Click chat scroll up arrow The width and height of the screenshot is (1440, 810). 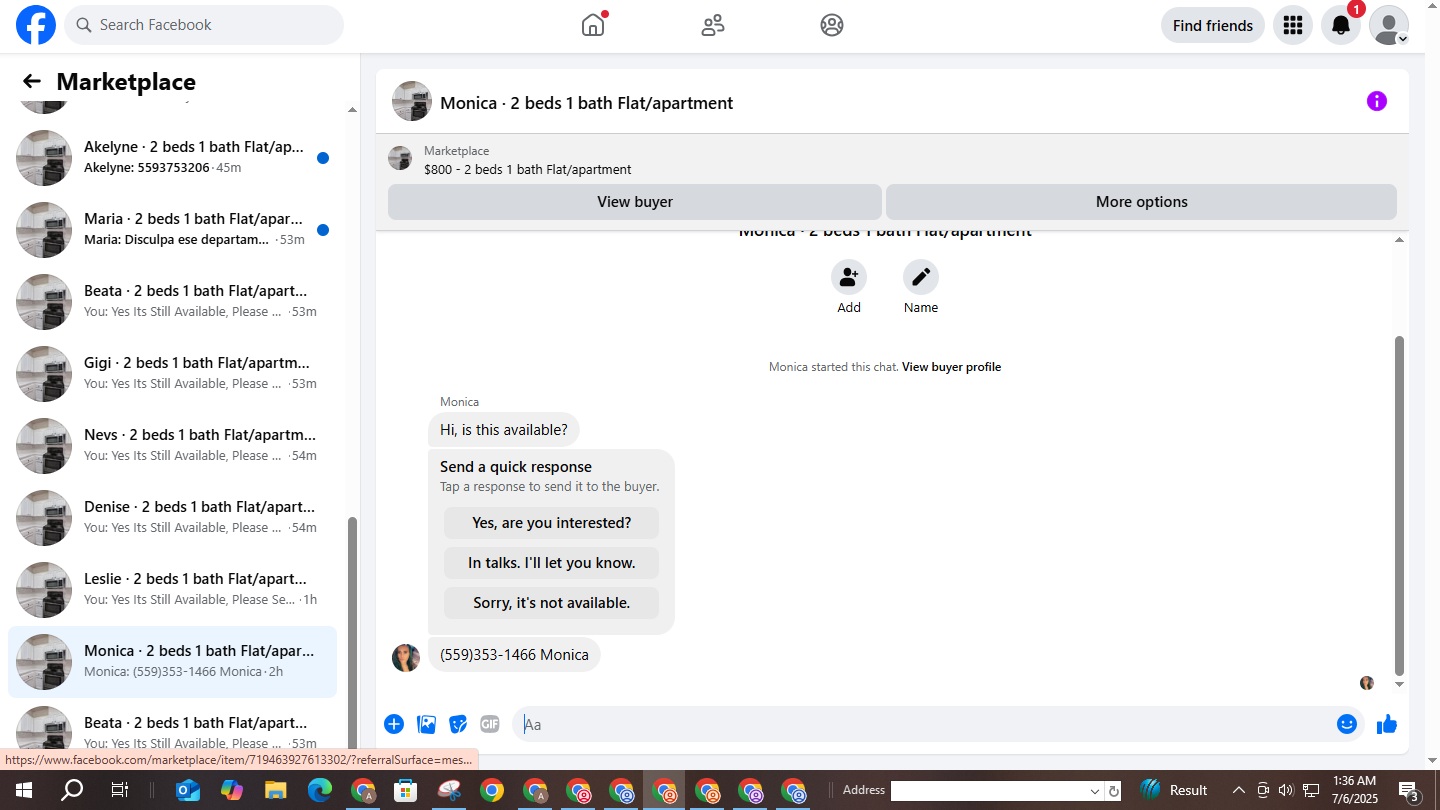(x=1399, y=239)
